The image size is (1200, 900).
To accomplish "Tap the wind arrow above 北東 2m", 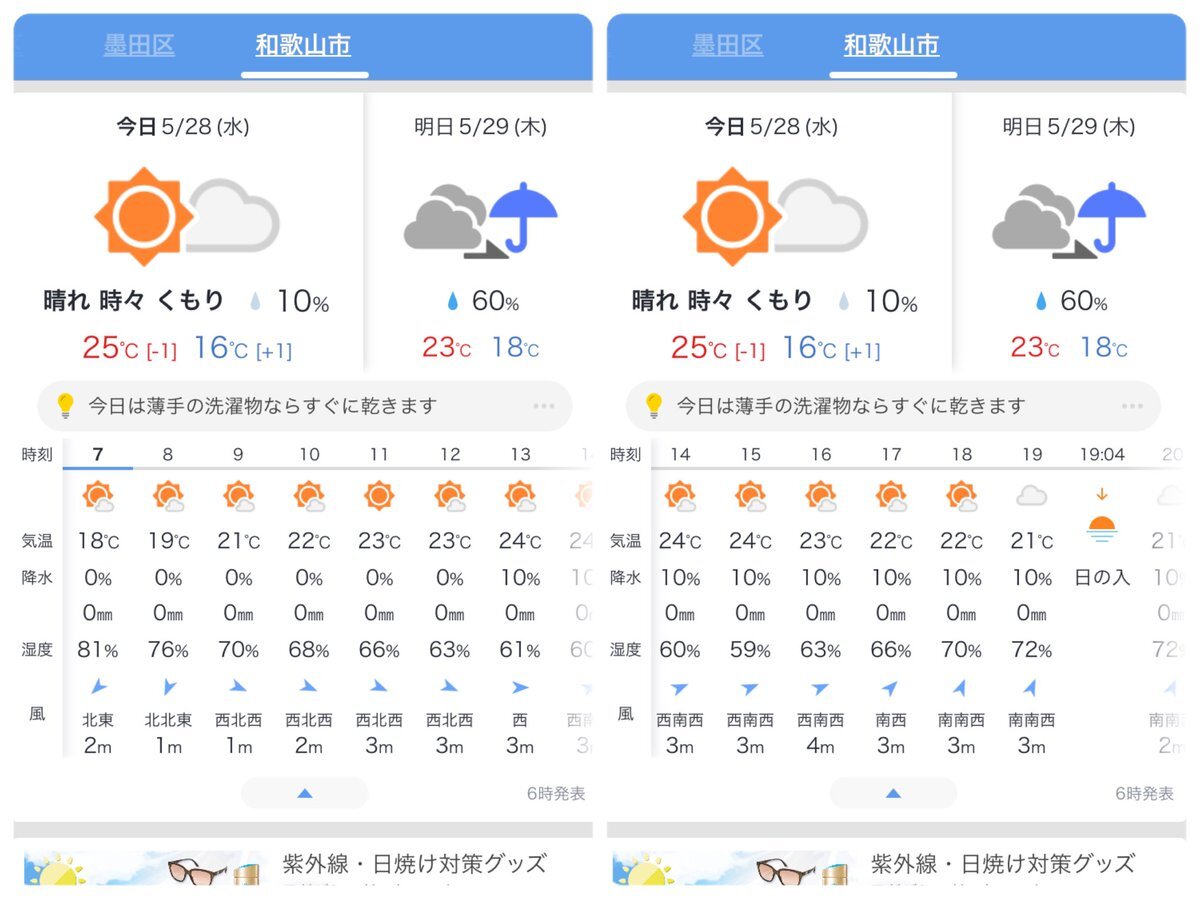I will click(98, 686).
